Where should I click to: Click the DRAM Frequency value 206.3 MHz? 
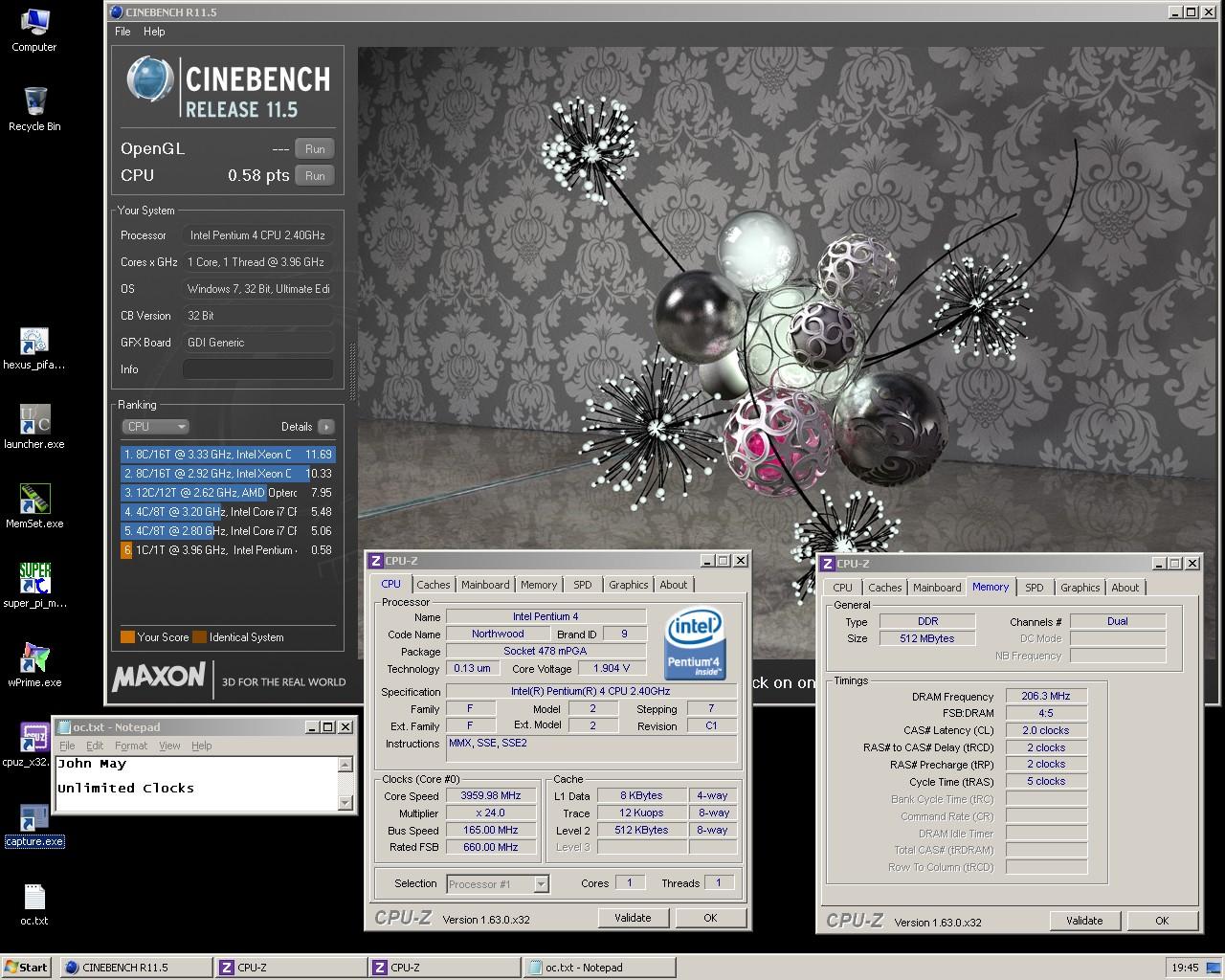tap(1046, 697)
